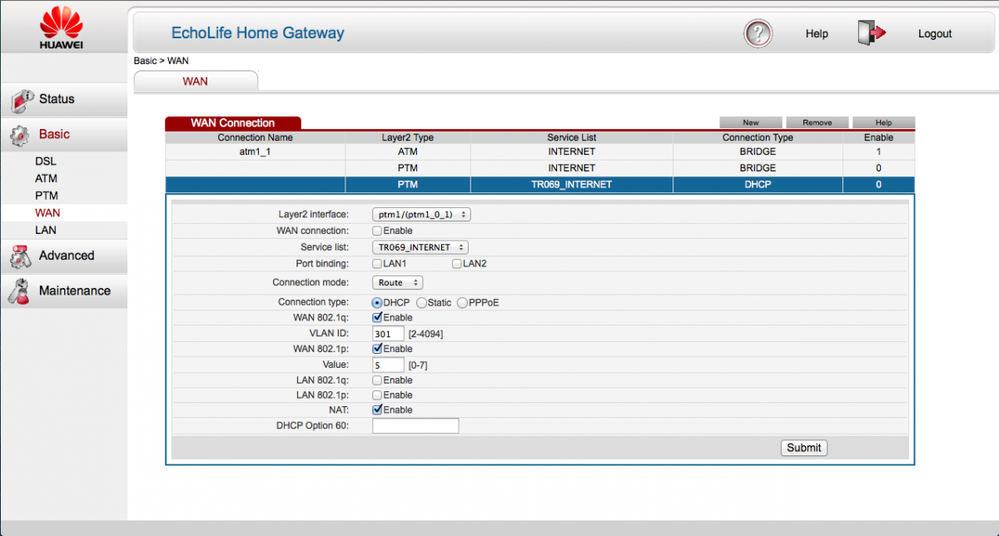The height and width of the screenshot is (536, 999).
Task: Click the logout door icon
Action: (x=871, y=33)
